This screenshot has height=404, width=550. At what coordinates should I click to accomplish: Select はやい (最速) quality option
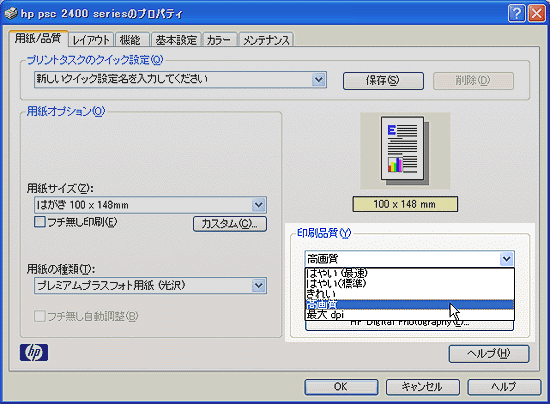tap(410, 273)
